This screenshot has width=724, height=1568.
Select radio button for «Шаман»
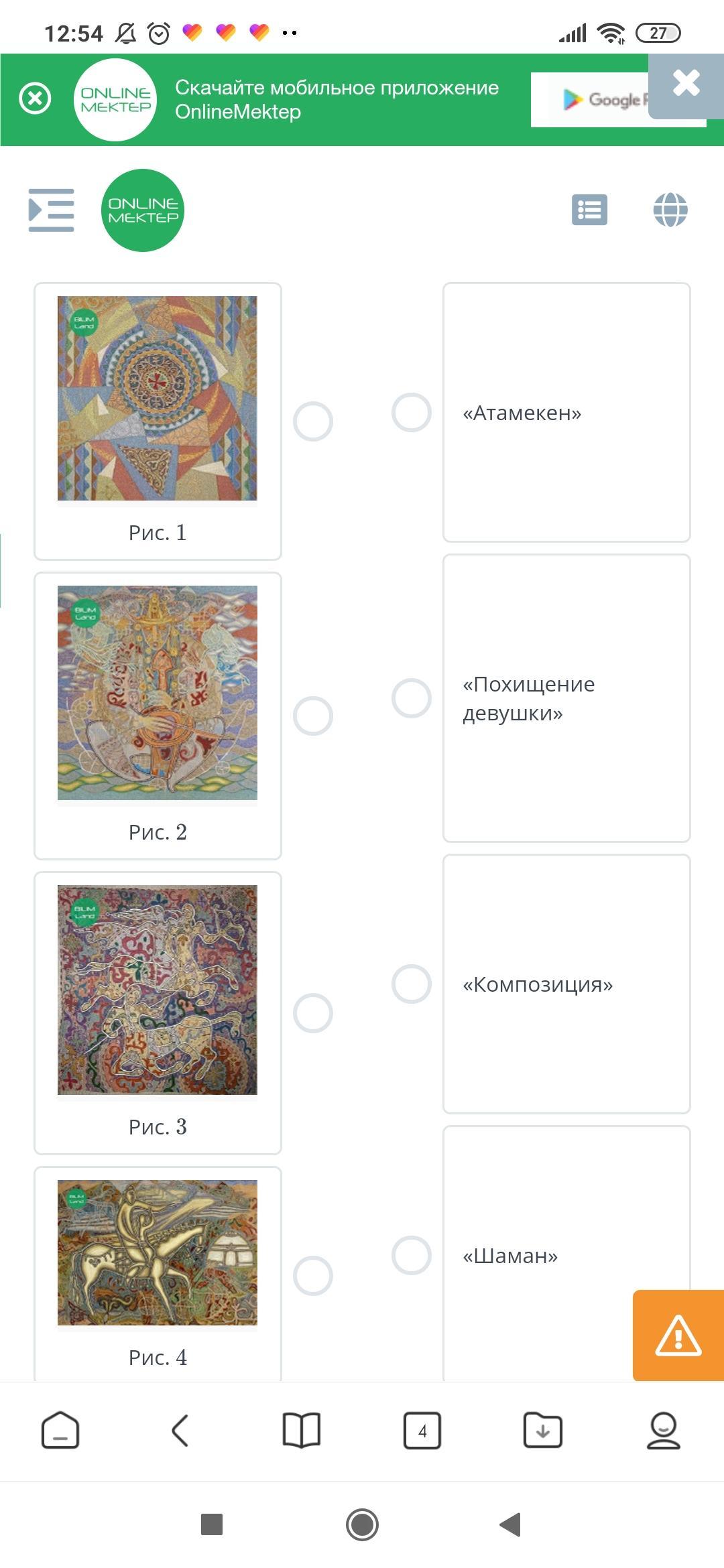pos(412,1255)
